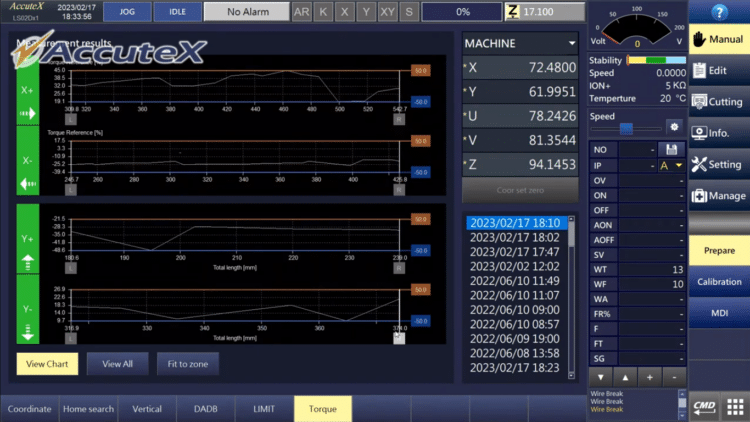Click the IDLE state button

pyautogui.click(x=177, y=12)
